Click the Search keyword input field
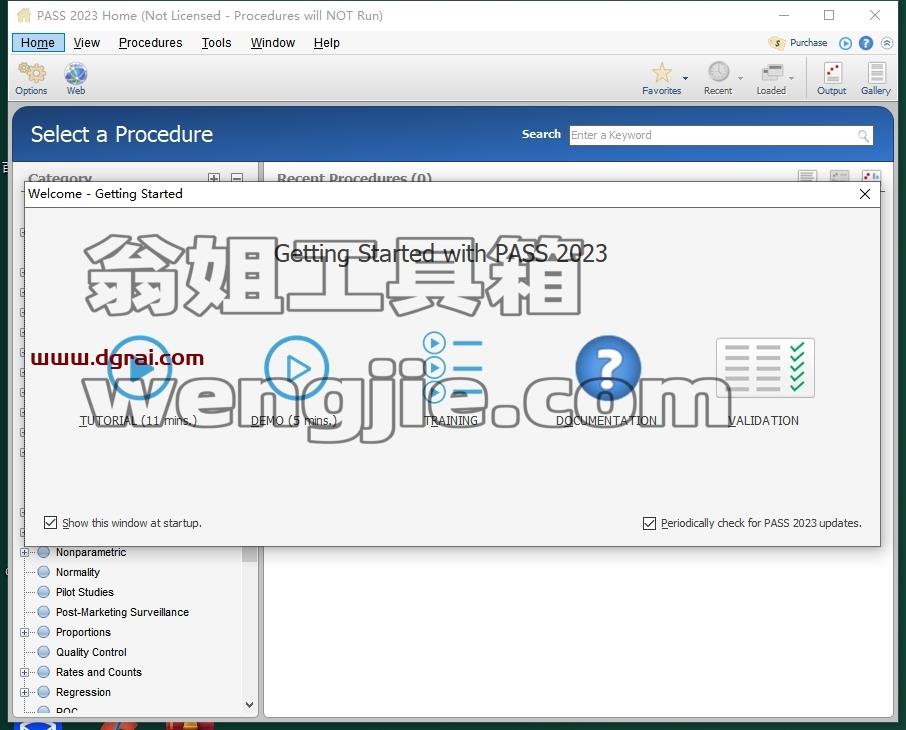906x730 pixels. (721, 135)
